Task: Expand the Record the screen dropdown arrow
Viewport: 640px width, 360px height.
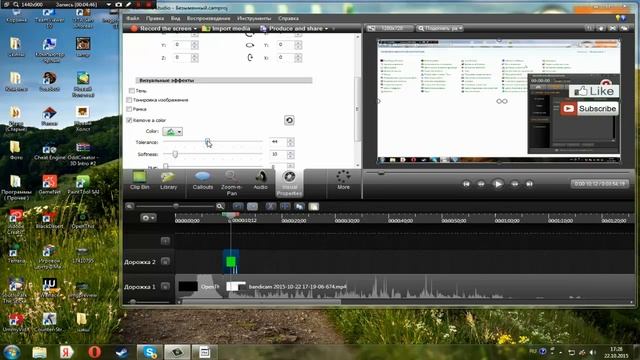Action: tap(195, 29)
